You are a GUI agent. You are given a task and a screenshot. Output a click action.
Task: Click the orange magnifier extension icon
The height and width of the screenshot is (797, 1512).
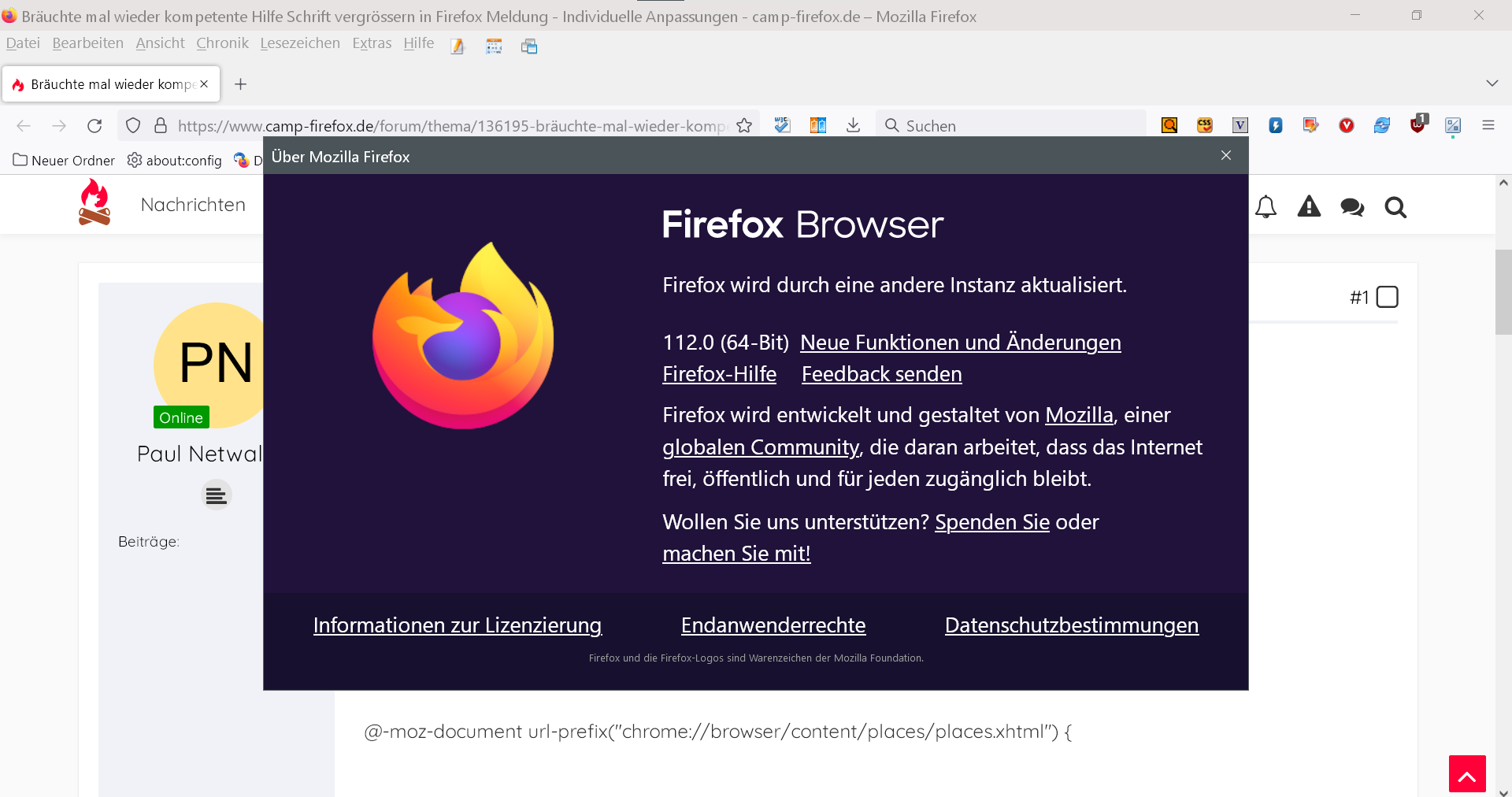point(1169,125)
